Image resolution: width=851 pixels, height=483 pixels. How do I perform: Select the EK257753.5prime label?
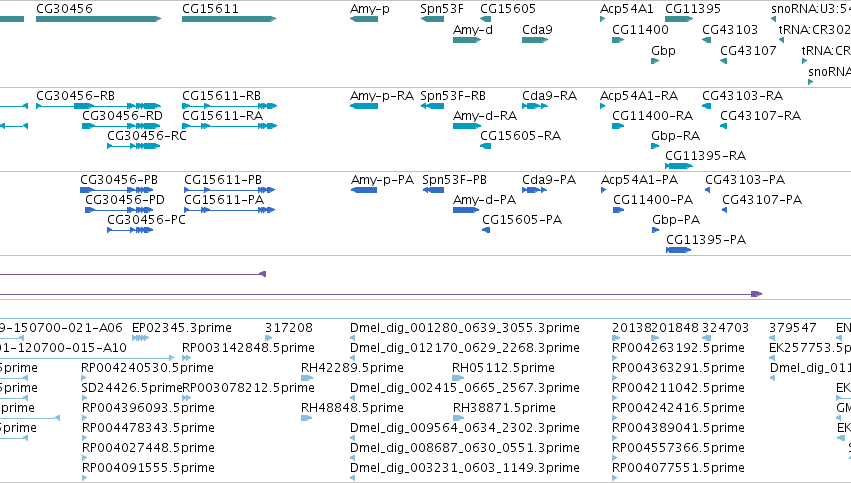point(810,348)
